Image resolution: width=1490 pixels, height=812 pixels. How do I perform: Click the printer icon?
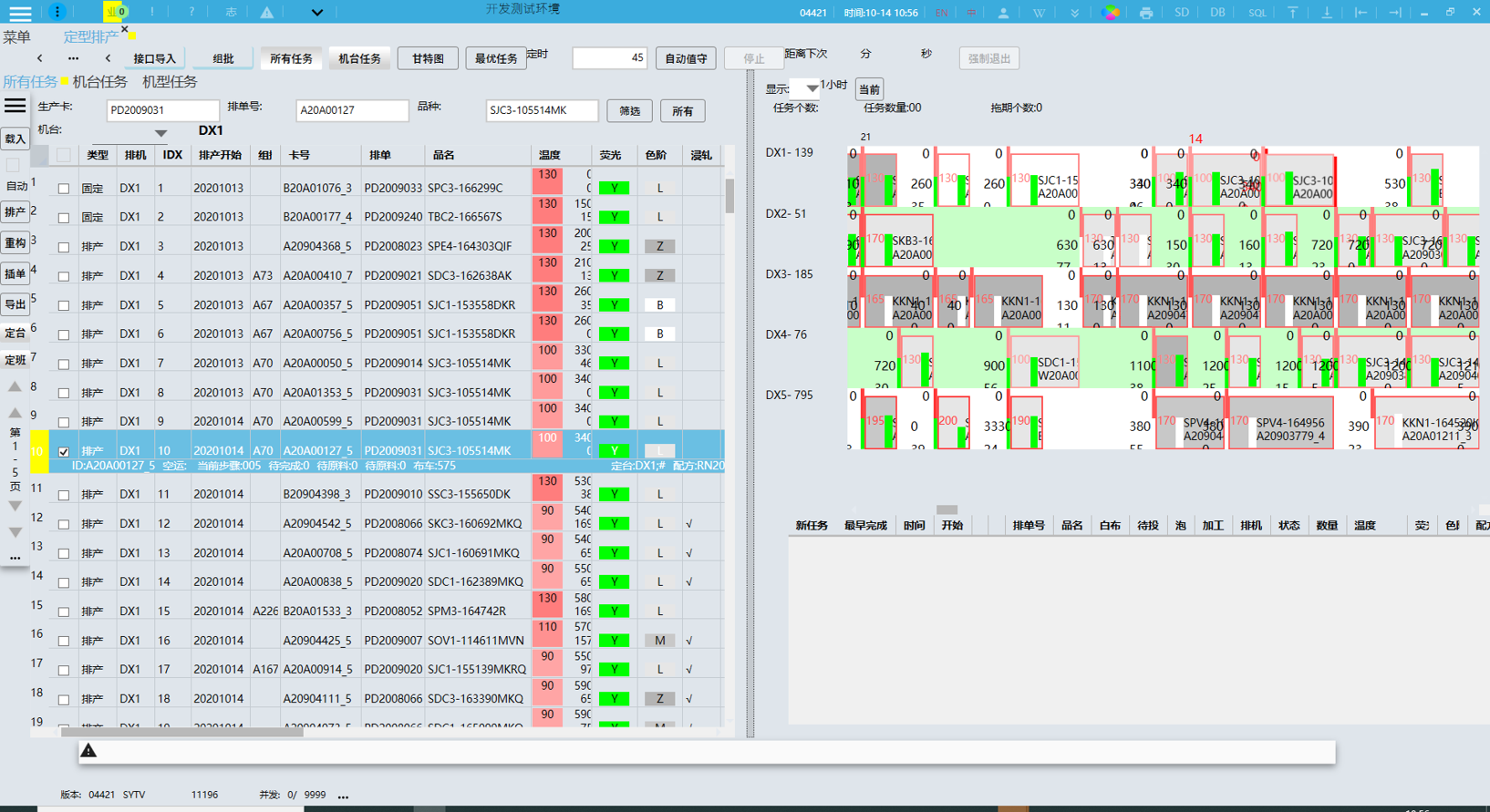[x=1146, y=13]
